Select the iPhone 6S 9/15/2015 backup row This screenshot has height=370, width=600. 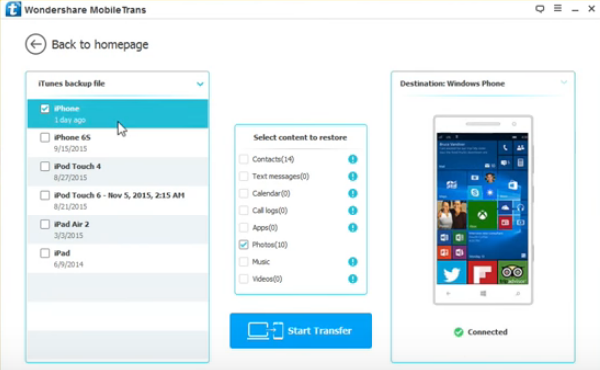118,143
